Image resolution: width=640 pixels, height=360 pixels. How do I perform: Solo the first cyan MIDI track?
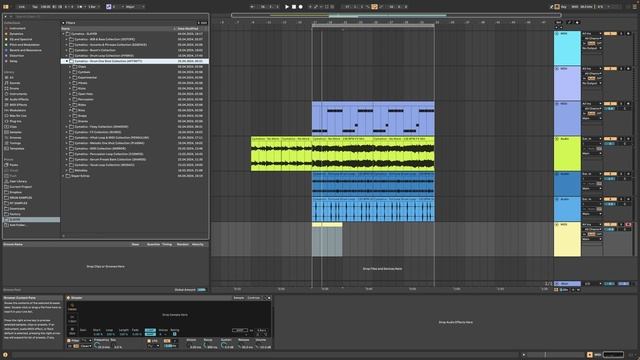(x=622, y=33)
